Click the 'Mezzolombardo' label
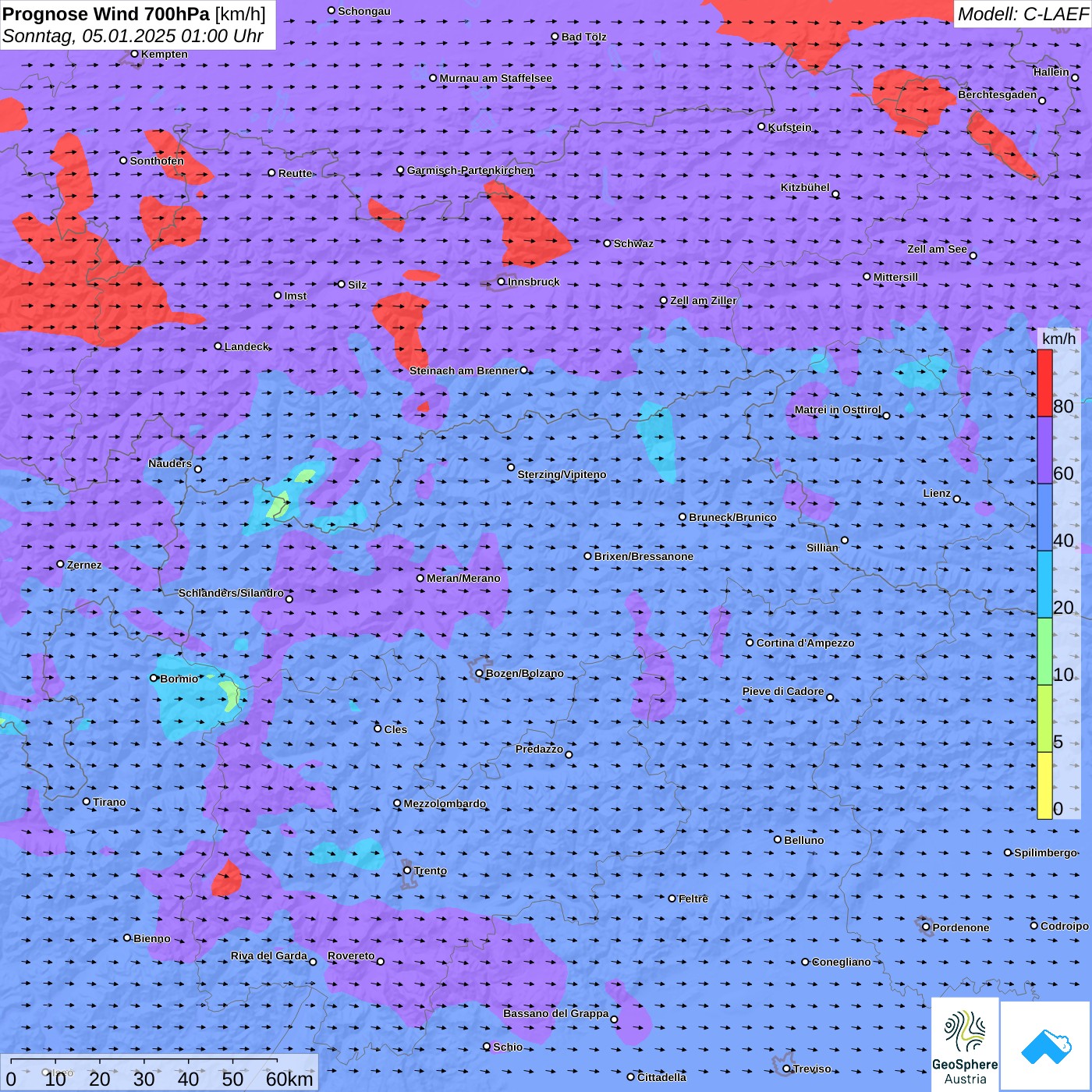The width and height of the screenshot is (1092, 1092). (445, 803)
